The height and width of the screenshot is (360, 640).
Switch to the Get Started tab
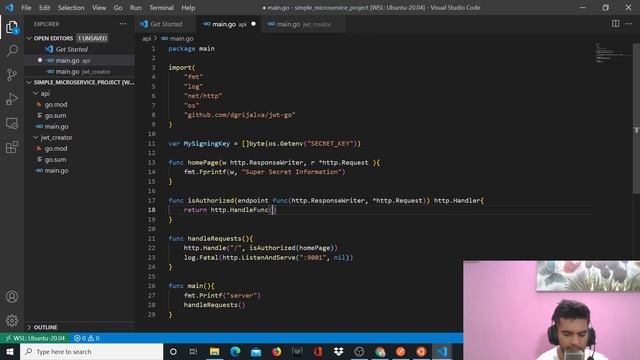point(166,24)
